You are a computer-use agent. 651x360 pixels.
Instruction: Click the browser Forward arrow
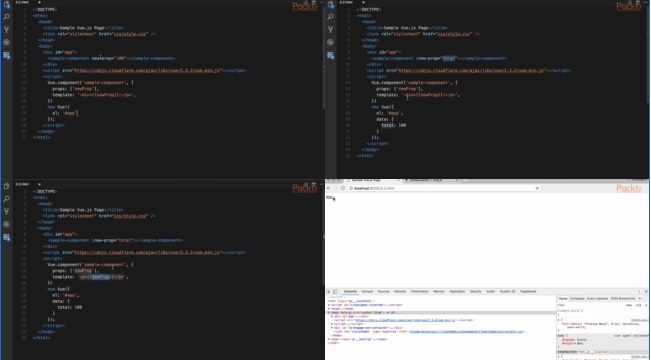pos(335,188)
